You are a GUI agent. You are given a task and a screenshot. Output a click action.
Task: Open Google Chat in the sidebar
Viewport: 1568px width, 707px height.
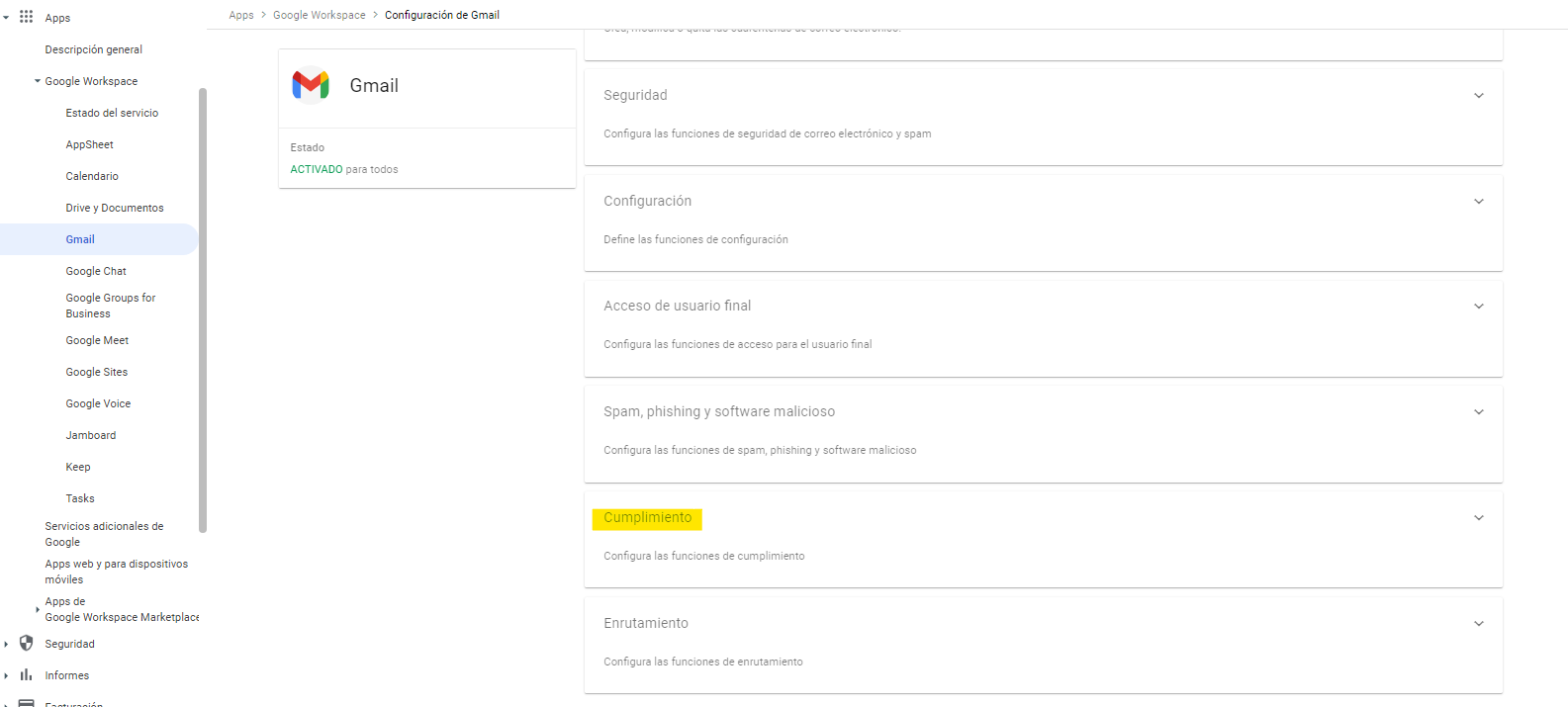[96, 271]
